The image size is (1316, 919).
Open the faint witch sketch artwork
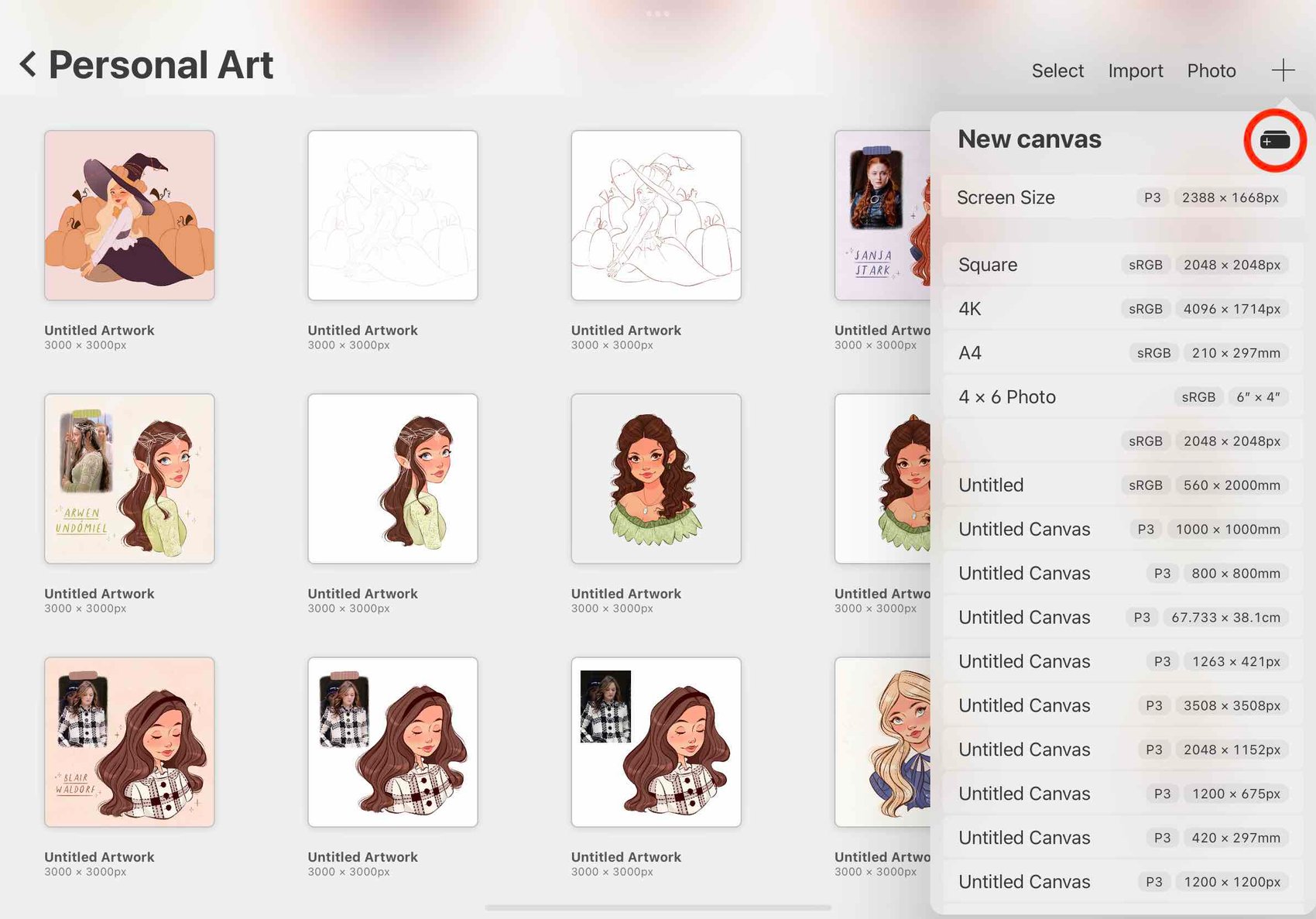(x=392, y=215)
